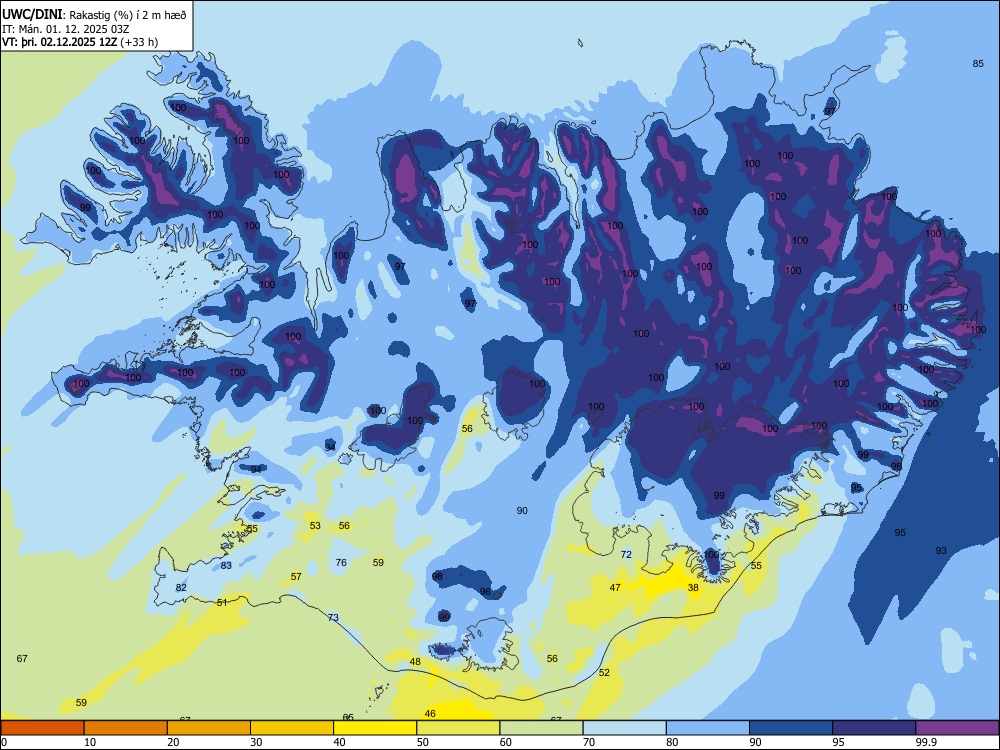Select the 20–30 amber legend swatch
Image resolution: width=1000 pixels, height=750 pixels.
coord(209,728)
